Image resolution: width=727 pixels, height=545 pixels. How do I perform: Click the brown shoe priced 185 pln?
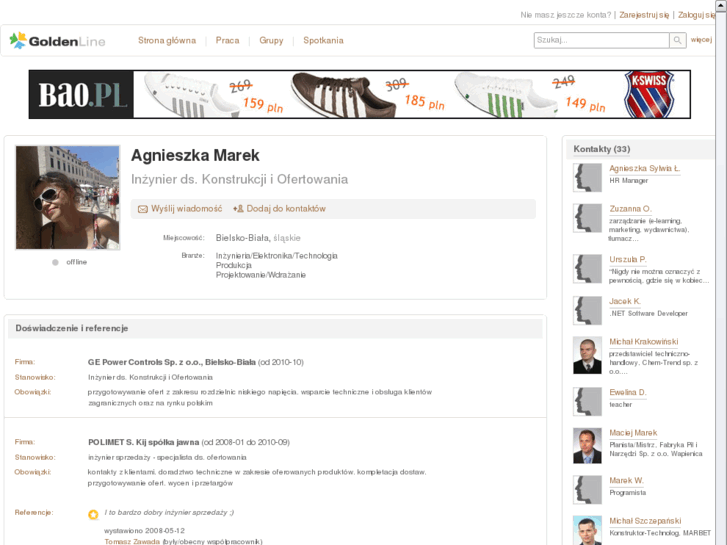(x=344, y=94)
